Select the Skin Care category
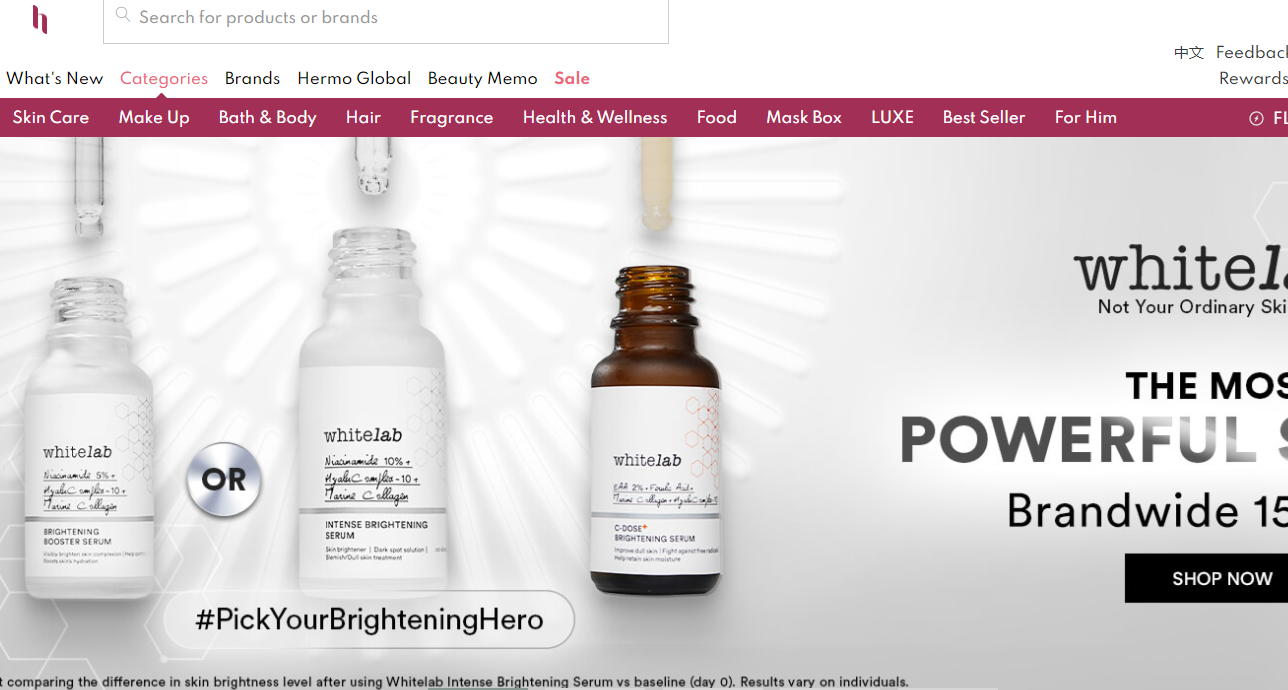1288x690 pixels. click(x=51, y=117)
